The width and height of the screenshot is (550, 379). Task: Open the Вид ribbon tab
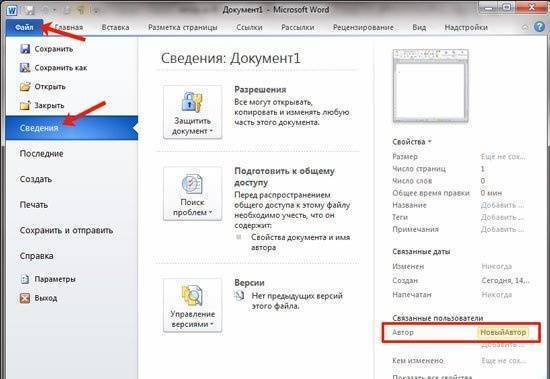click(419, 27)
